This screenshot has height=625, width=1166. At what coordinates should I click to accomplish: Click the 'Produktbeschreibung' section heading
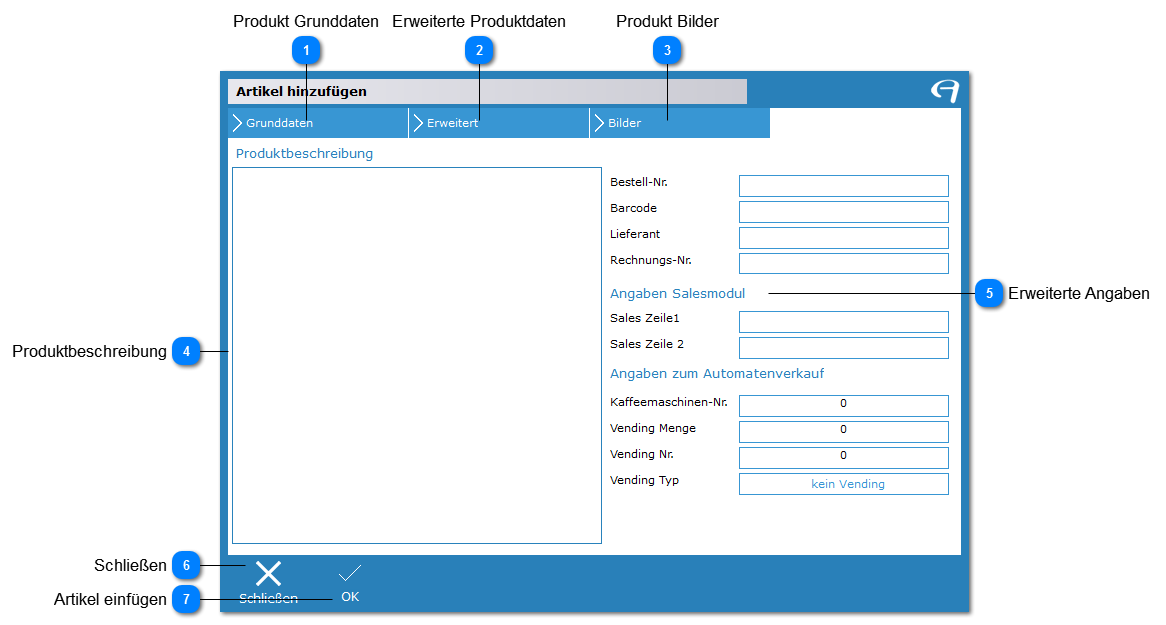coord(304,153)
